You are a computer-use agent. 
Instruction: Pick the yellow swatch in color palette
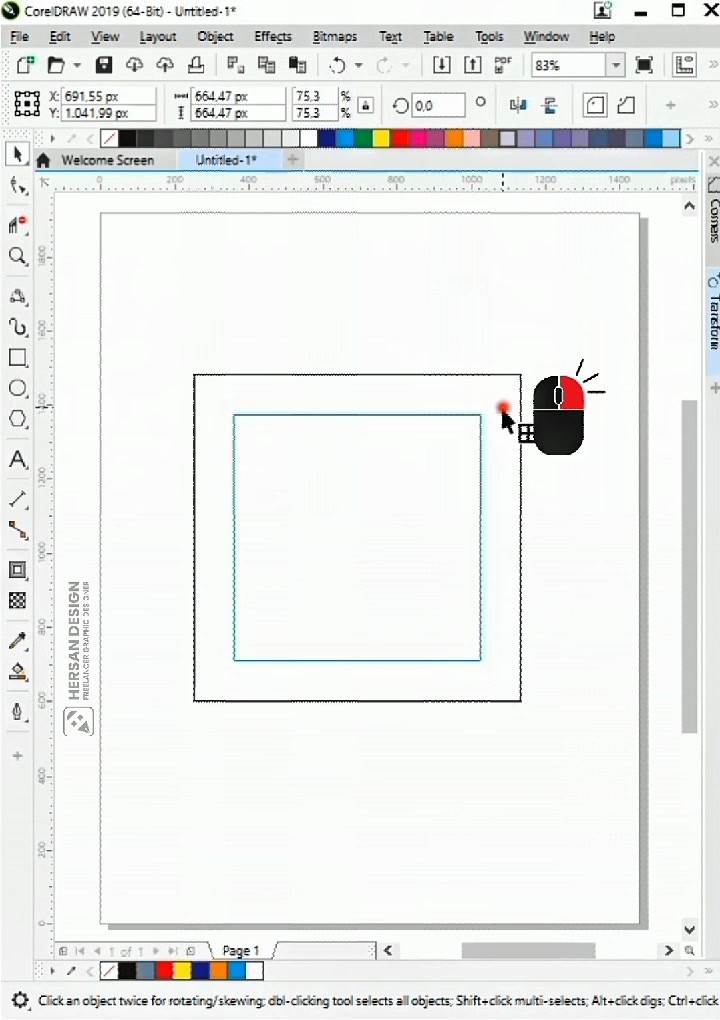(381, 138)
